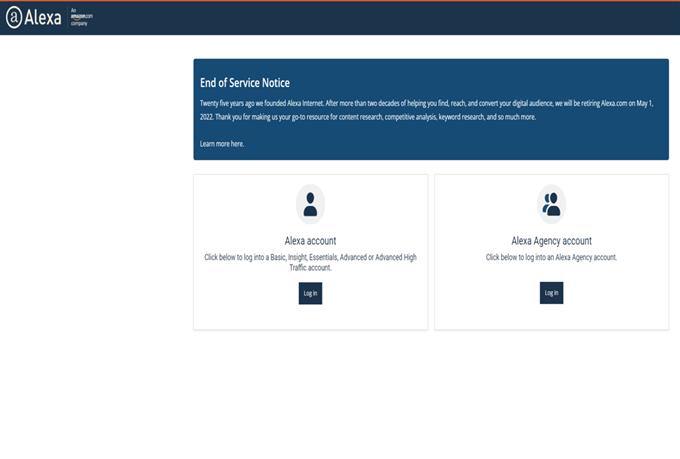Select the single-user avatar icon

coord(310,204)
